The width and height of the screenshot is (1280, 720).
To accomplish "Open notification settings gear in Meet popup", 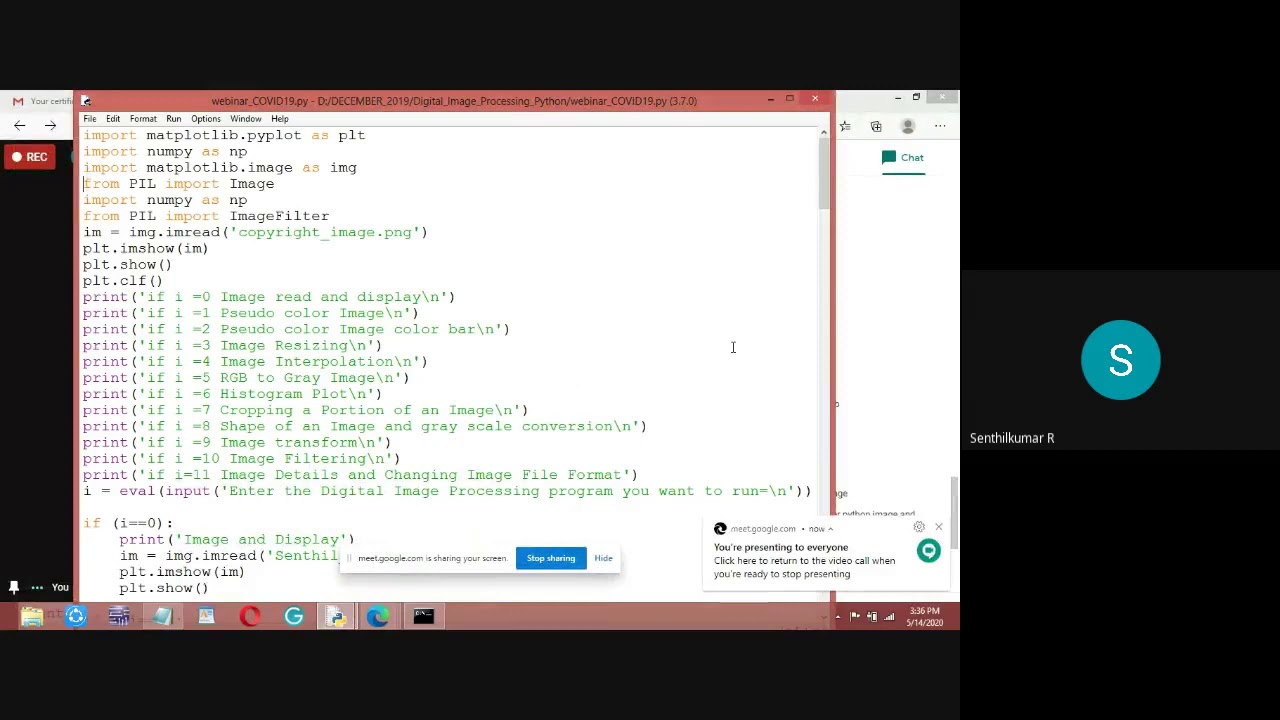I will 919,527.
